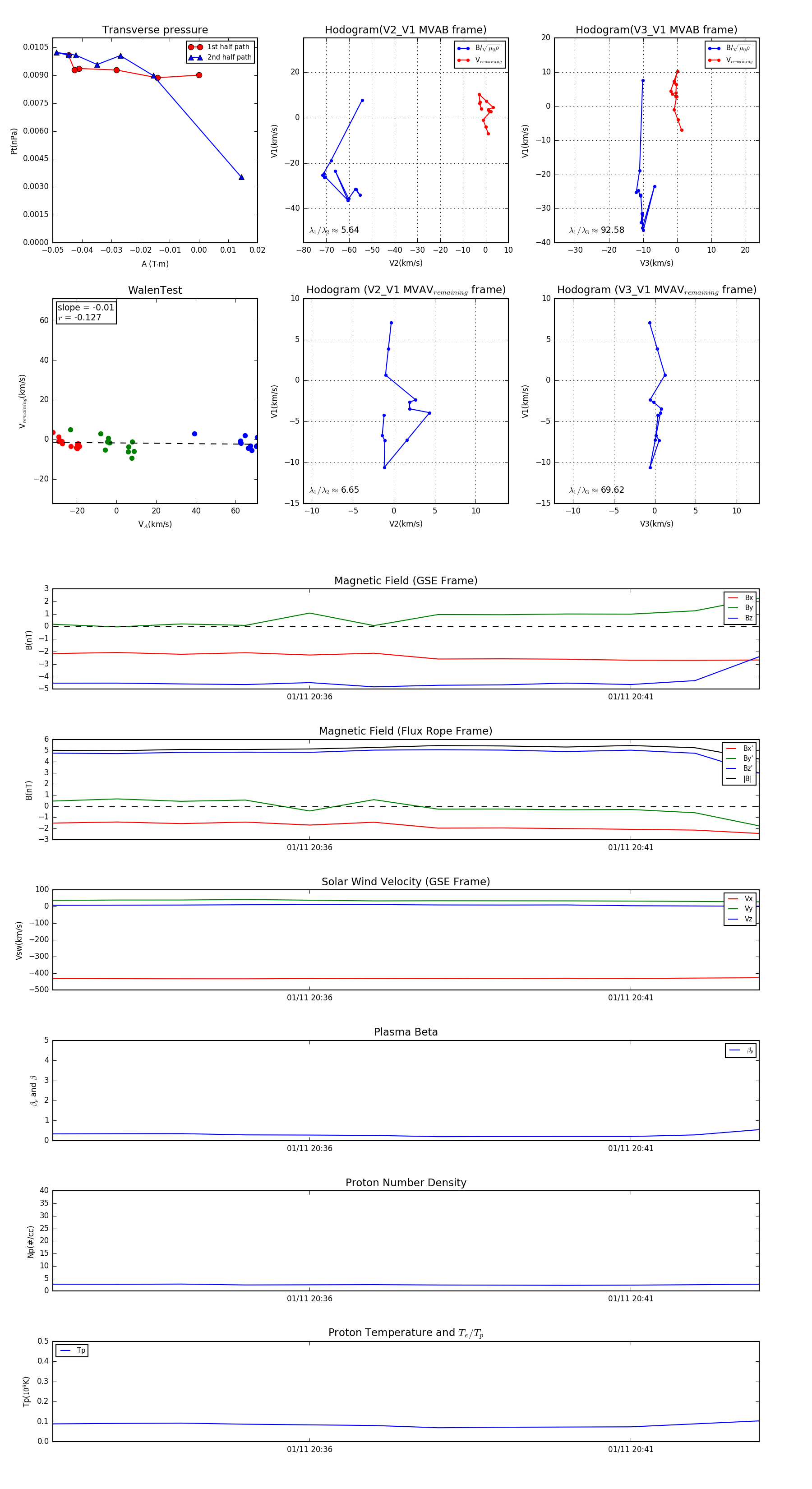Select the 'Bx' legend entry in GSE plot
The height and width of the screenshot is (1489, 812).
[x=740, y=598]
